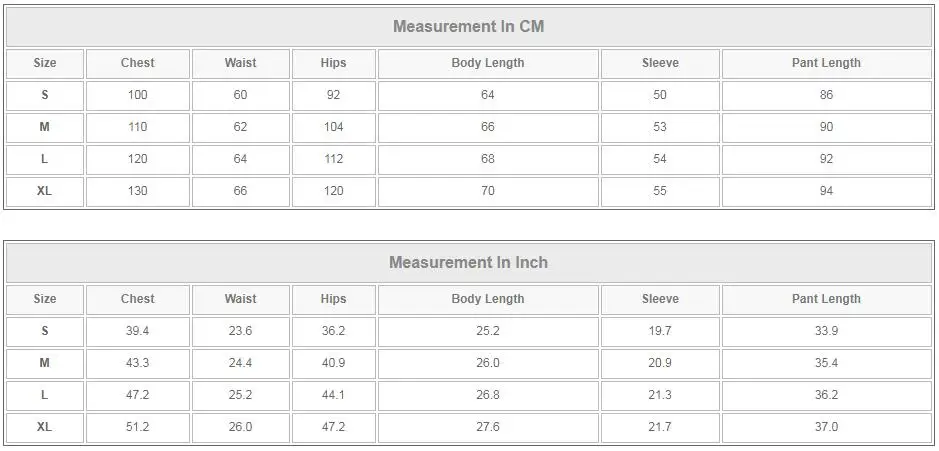The width and height of the screenshot is (939, 451).
Task: Click the chest value 130 for size XL
Action: (x=138, y=191)
